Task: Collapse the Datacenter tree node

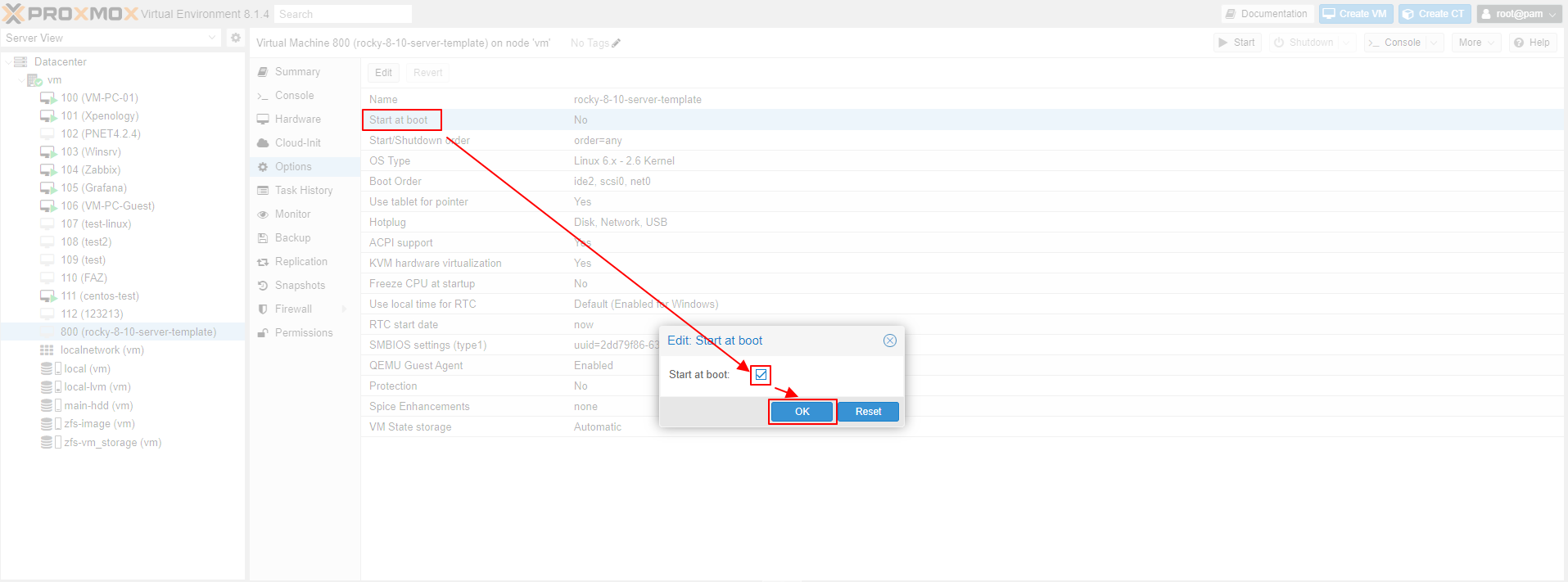Action: click(x=8, y=62)
